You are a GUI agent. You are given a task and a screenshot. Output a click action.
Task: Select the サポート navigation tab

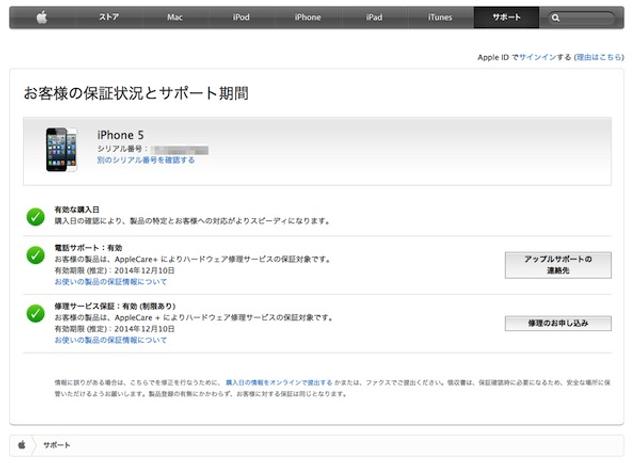(x=506, y=17)
